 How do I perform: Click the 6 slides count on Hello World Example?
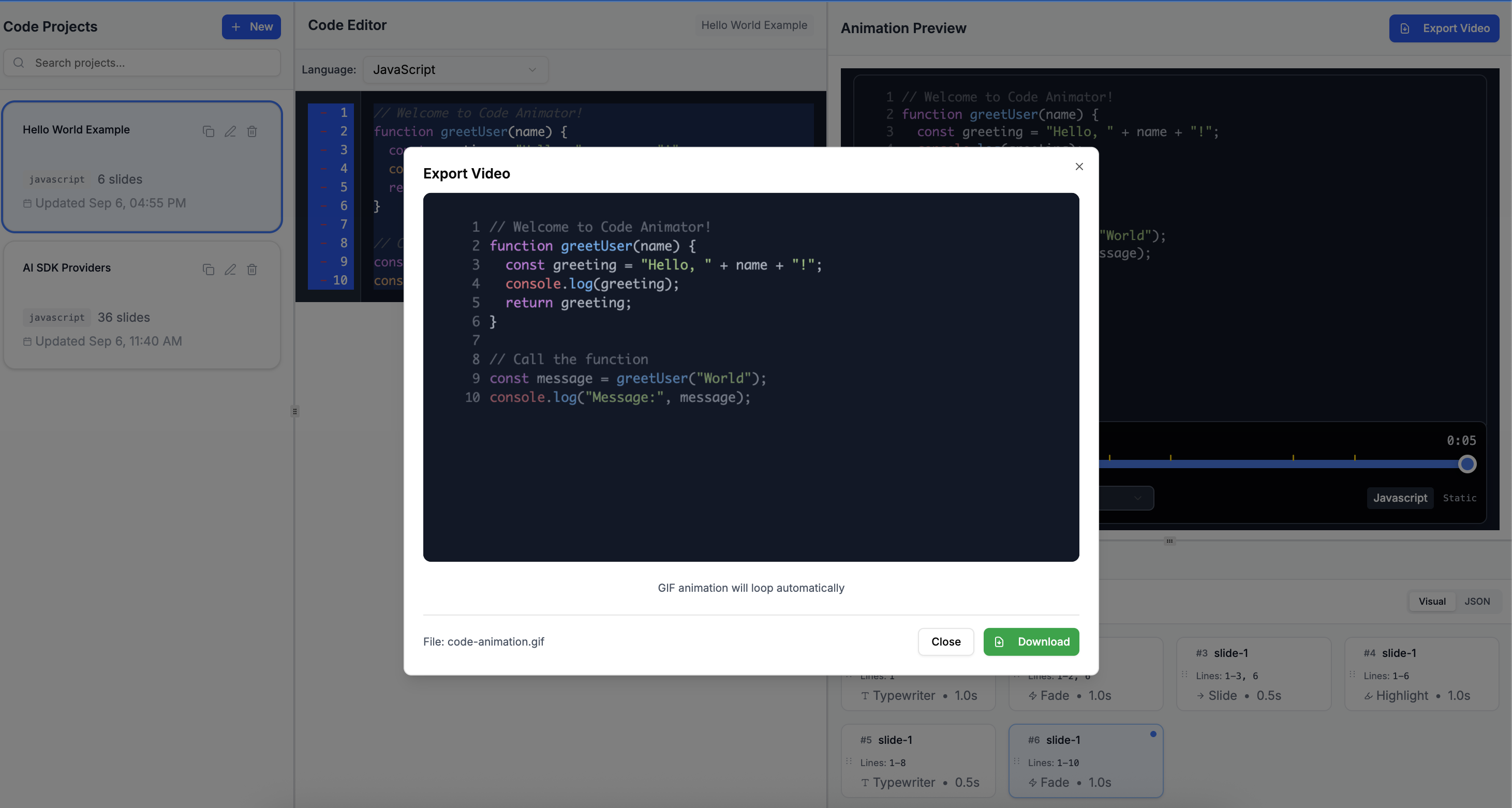[120, 179]
